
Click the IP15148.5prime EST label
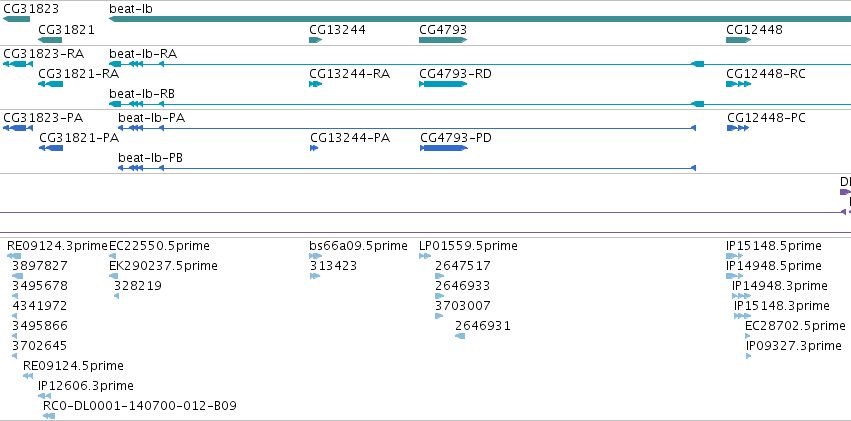coord(774,246)
